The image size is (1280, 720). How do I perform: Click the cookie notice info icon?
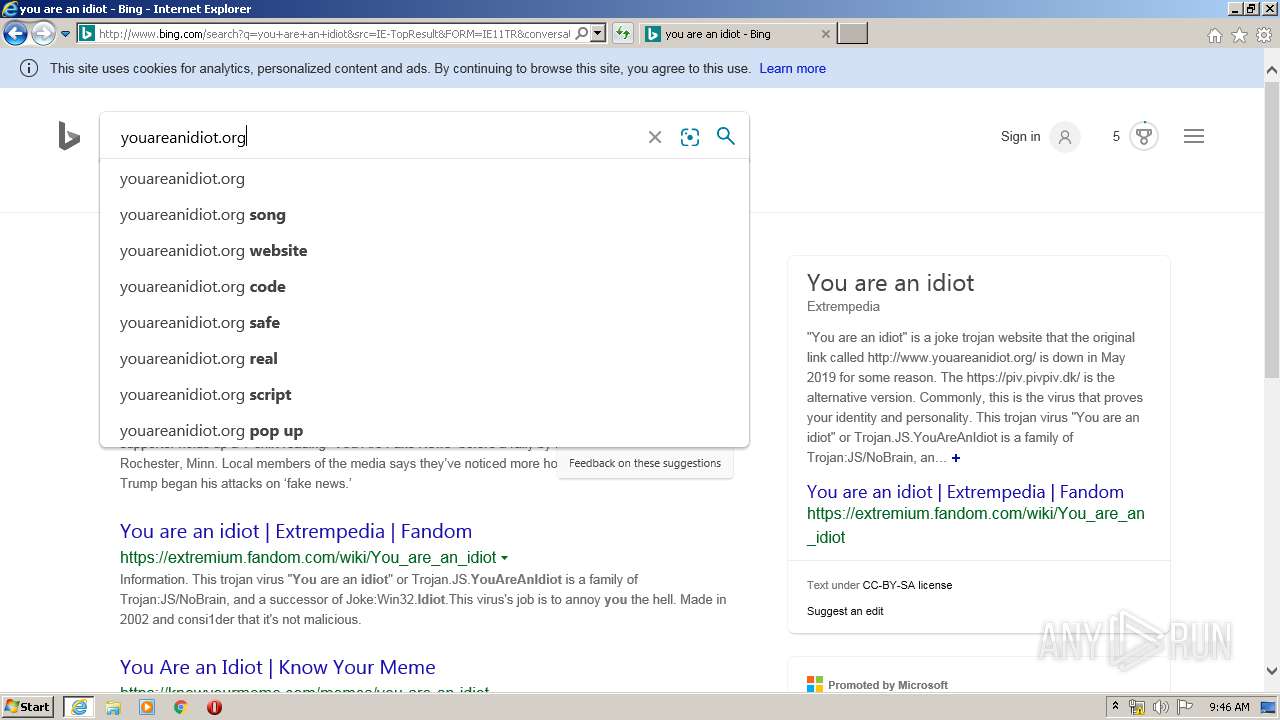coord(29,69)
